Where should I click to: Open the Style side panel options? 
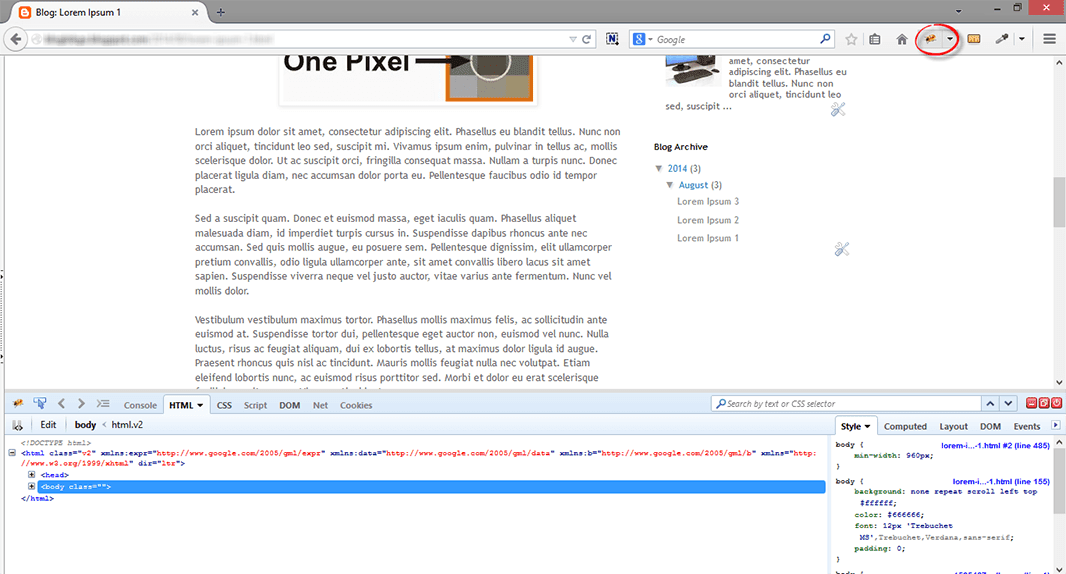pos(867,426)
